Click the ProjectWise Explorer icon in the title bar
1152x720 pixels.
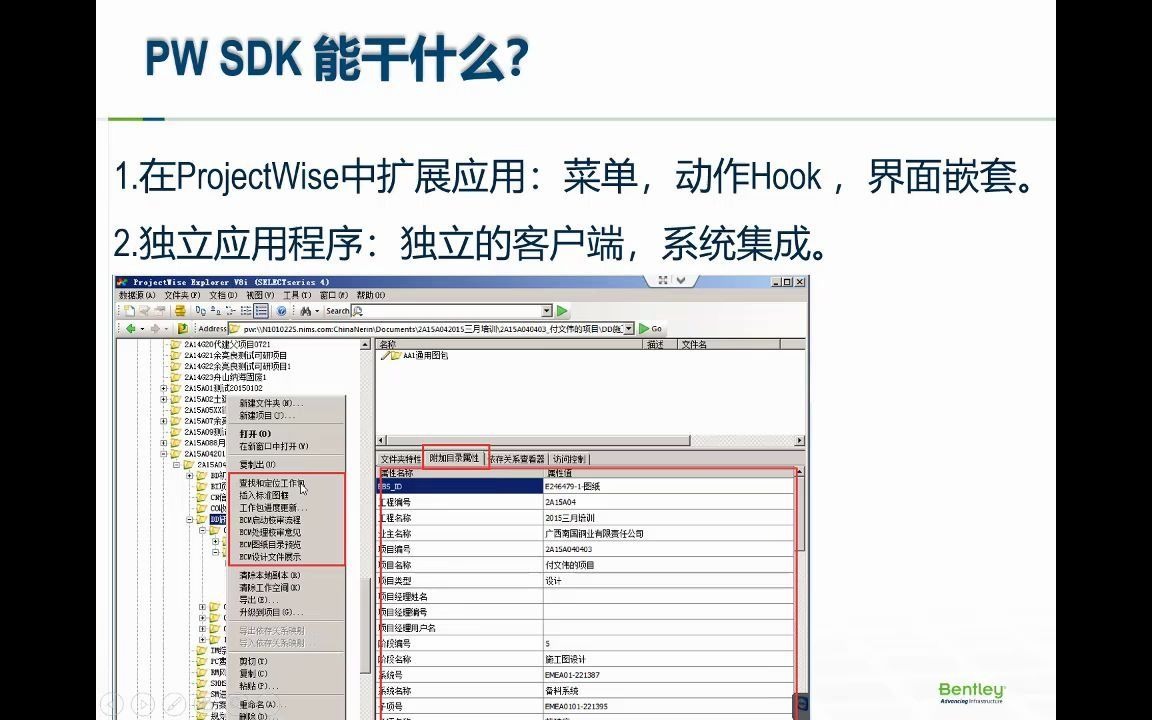click(x=124, y=283)
